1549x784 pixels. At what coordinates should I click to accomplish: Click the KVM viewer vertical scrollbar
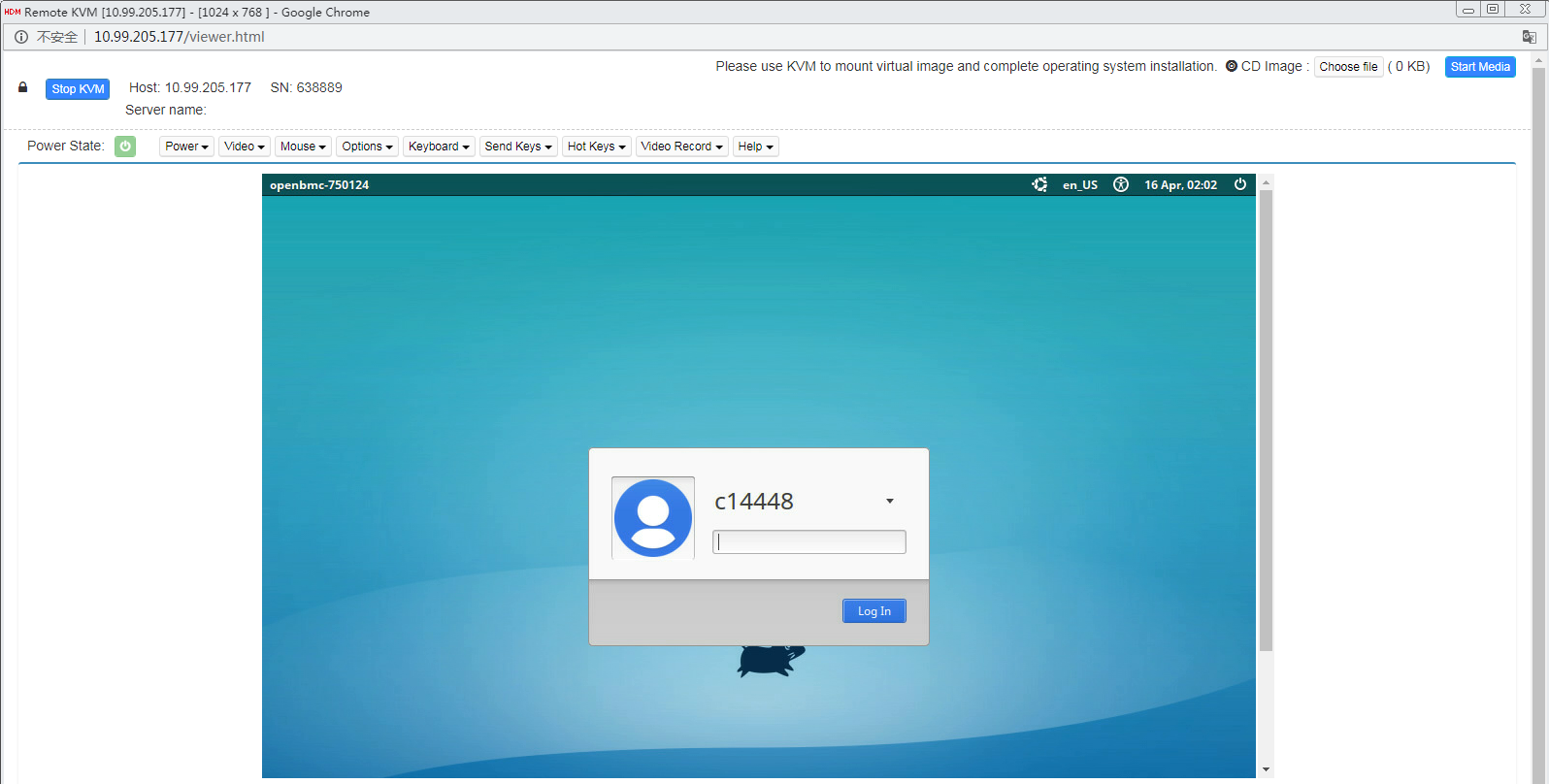point(1266,420)
